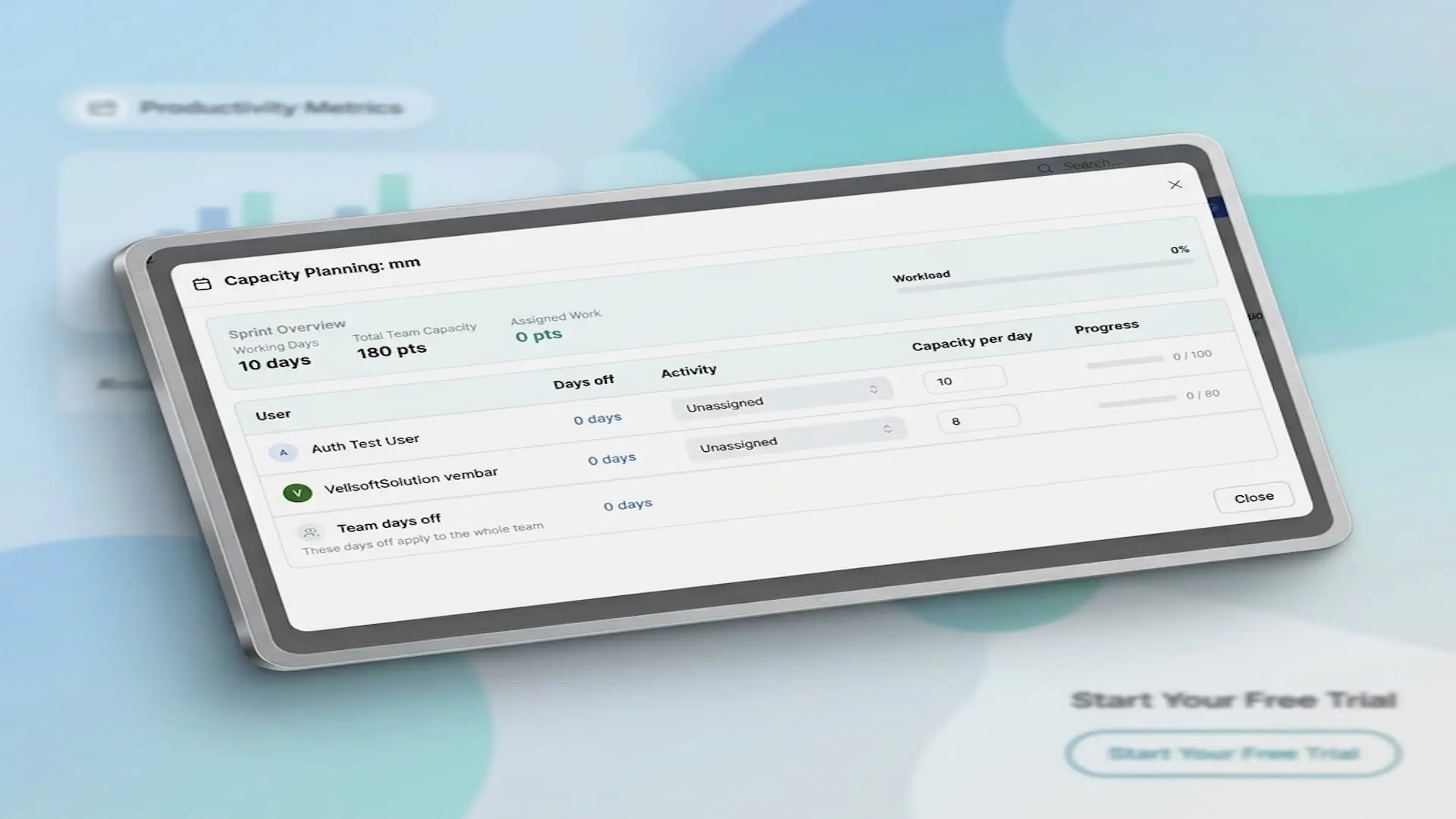Click the Capacity per day column header
This screenshot has height=819, width=1456.
(972, 340)
